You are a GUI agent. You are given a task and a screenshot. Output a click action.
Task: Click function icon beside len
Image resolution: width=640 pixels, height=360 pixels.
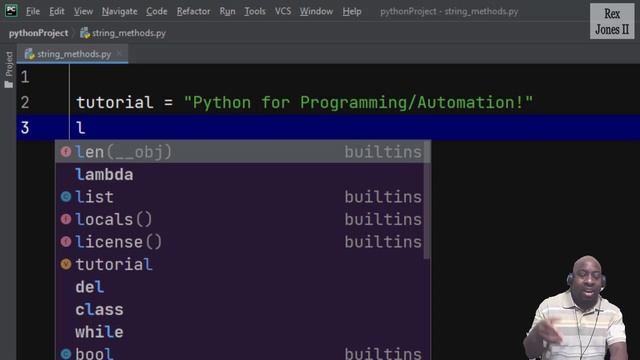tap(66, 152)
